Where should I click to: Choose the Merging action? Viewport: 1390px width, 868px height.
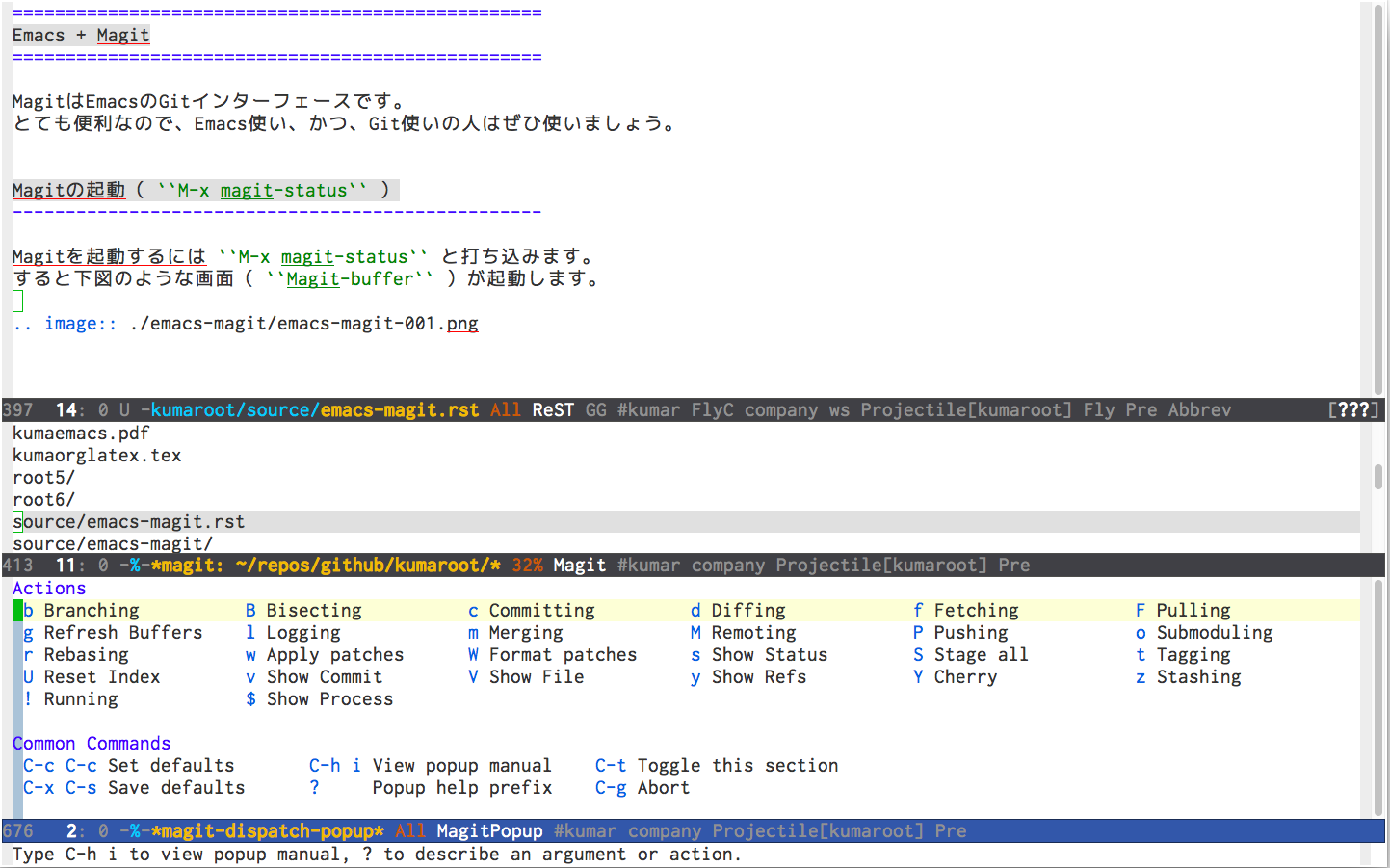[x=515, y=632]
